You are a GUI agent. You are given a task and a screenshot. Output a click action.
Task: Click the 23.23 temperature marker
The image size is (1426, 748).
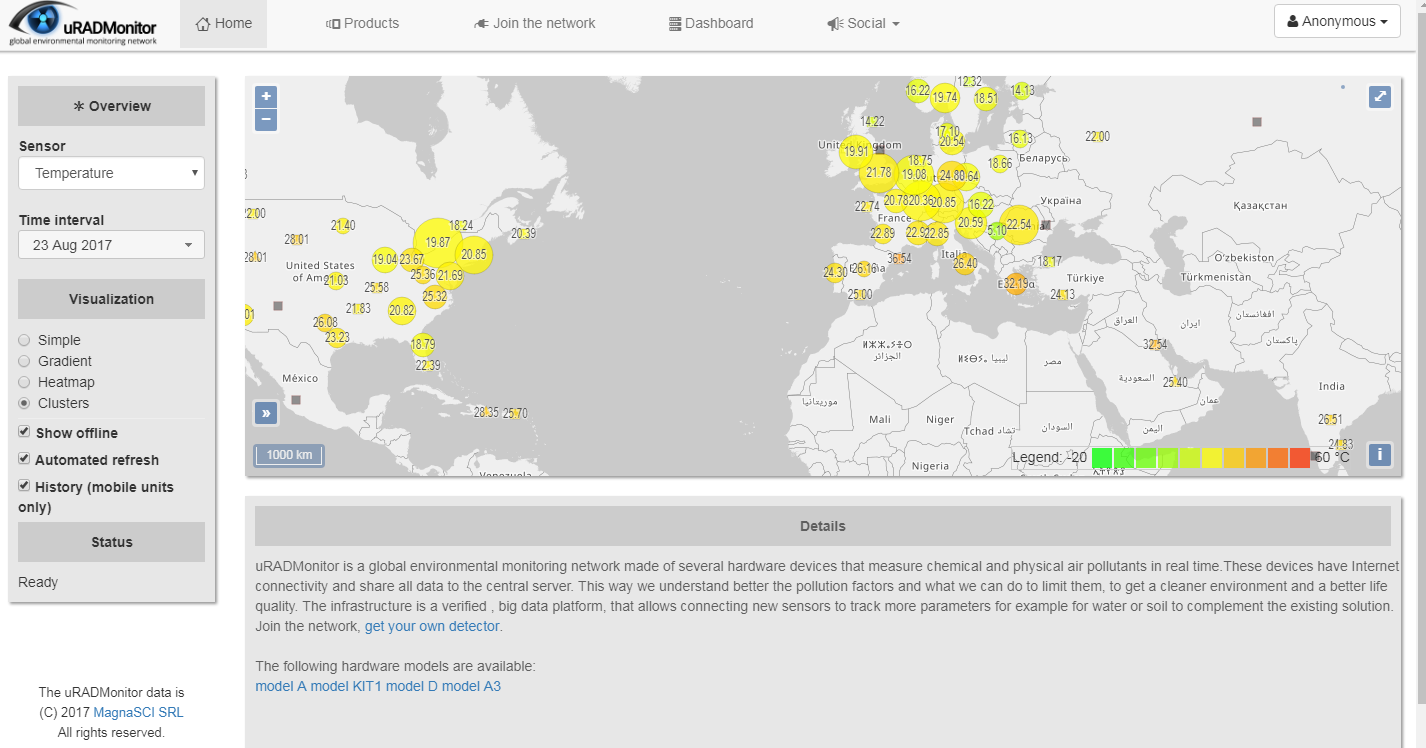coord(337,338)
